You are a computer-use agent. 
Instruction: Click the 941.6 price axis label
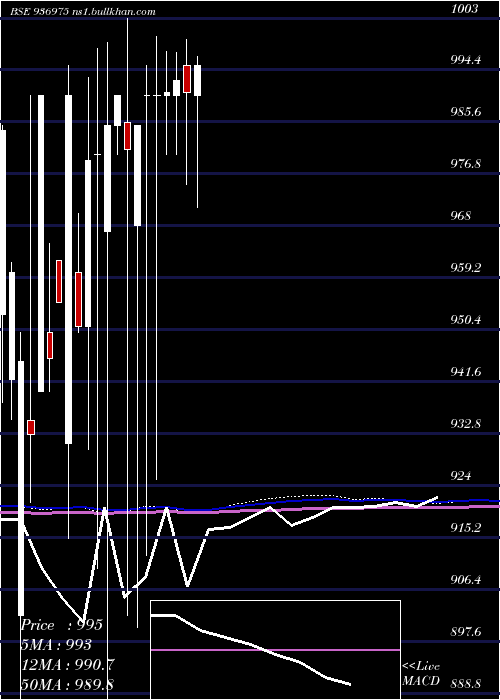pyautogui.click(x=466, y=371)
